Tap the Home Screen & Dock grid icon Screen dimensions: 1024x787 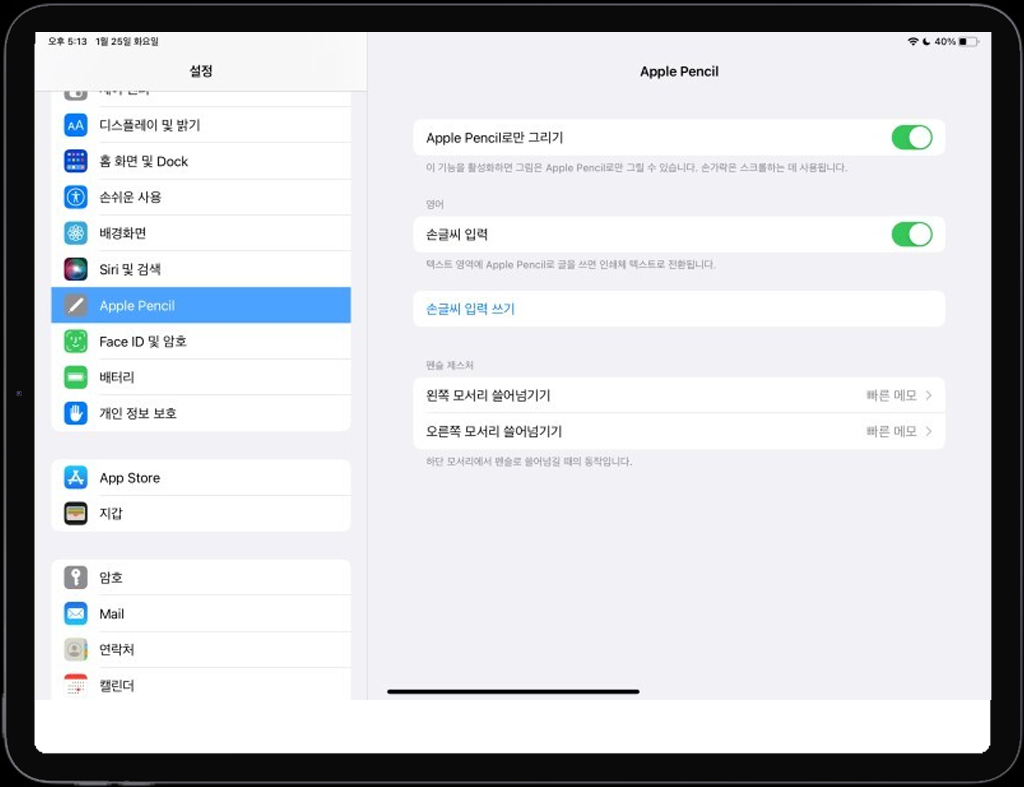(x=76, y=161)
